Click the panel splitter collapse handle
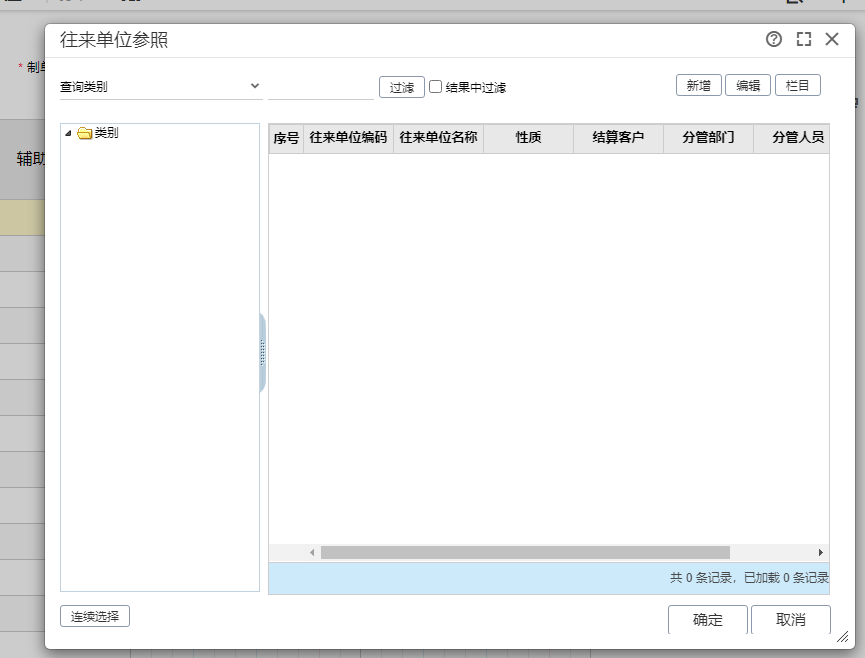This screenshot has width=865, height=658. (x=263, y=353)
